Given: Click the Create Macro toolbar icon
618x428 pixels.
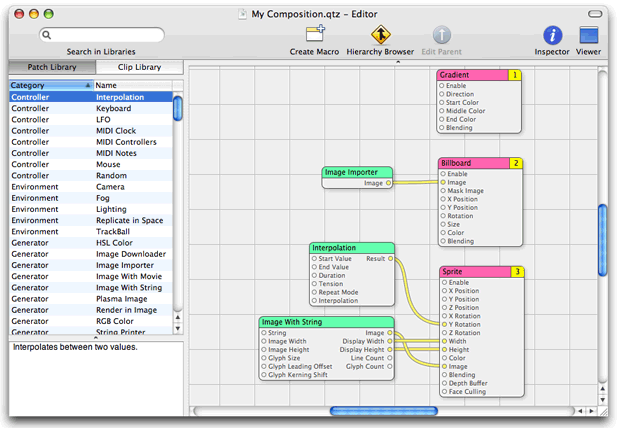Looking at the screenshot, I should (x=315, y=34).
